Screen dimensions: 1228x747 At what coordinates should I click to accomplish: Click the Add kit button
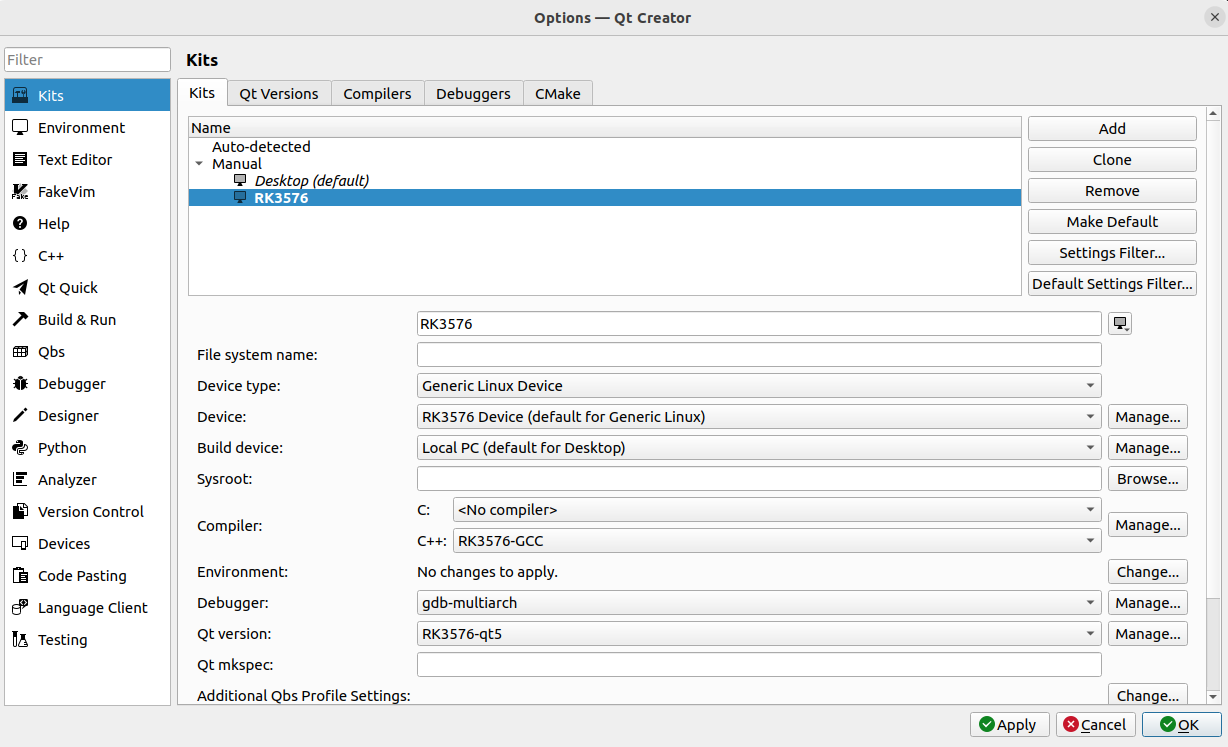(1112, 129)
